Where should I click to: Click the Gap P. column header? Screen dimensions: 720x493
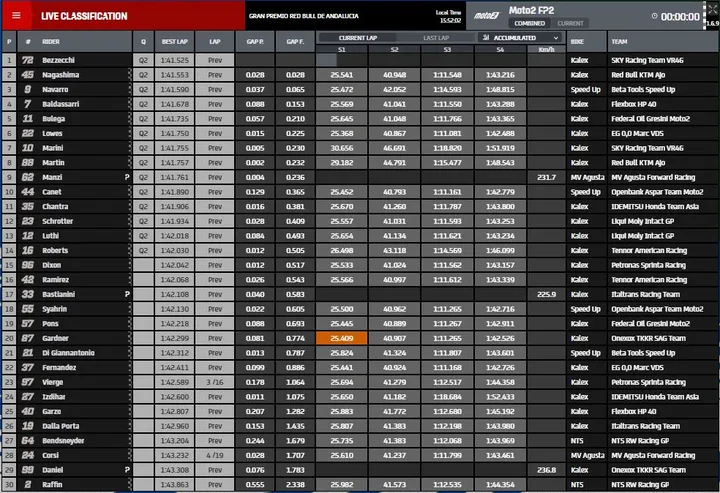click(x=255, y=41)
